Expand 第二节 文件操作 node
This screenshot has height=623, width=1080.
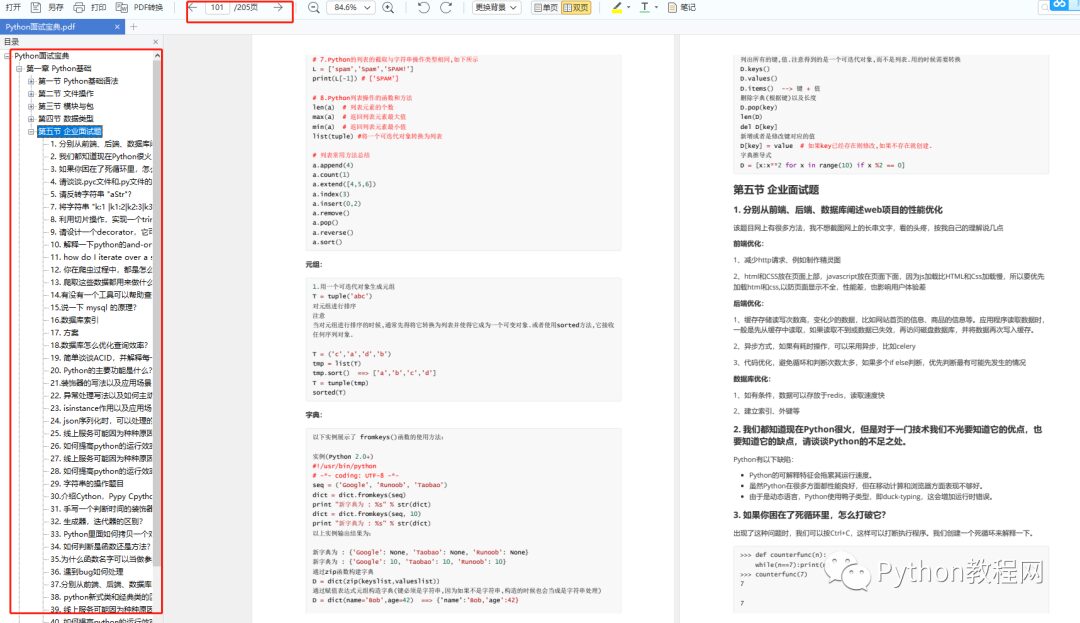pos(31,94)
